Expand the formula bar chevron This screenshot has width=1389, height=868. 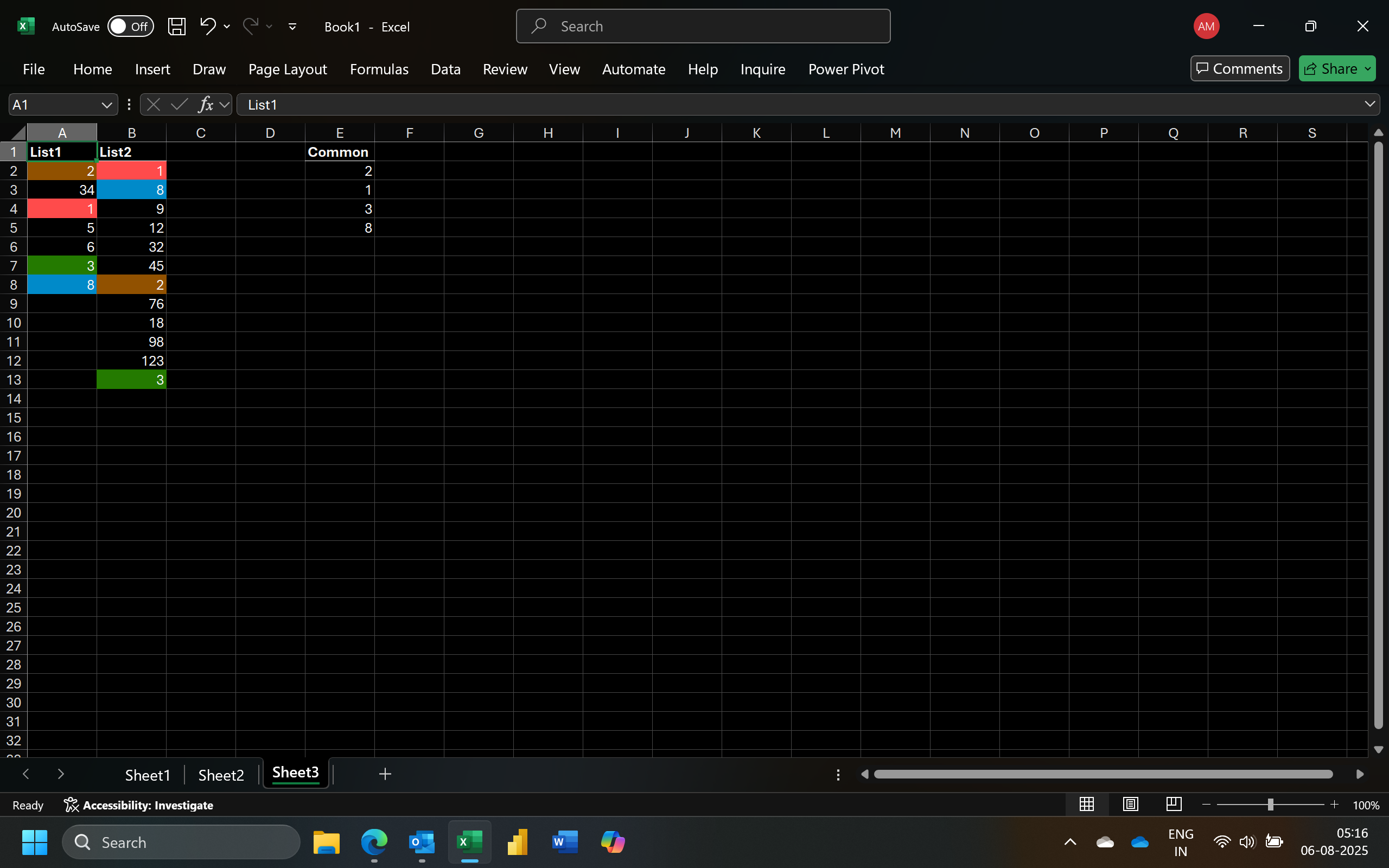tap(1369, 105)
